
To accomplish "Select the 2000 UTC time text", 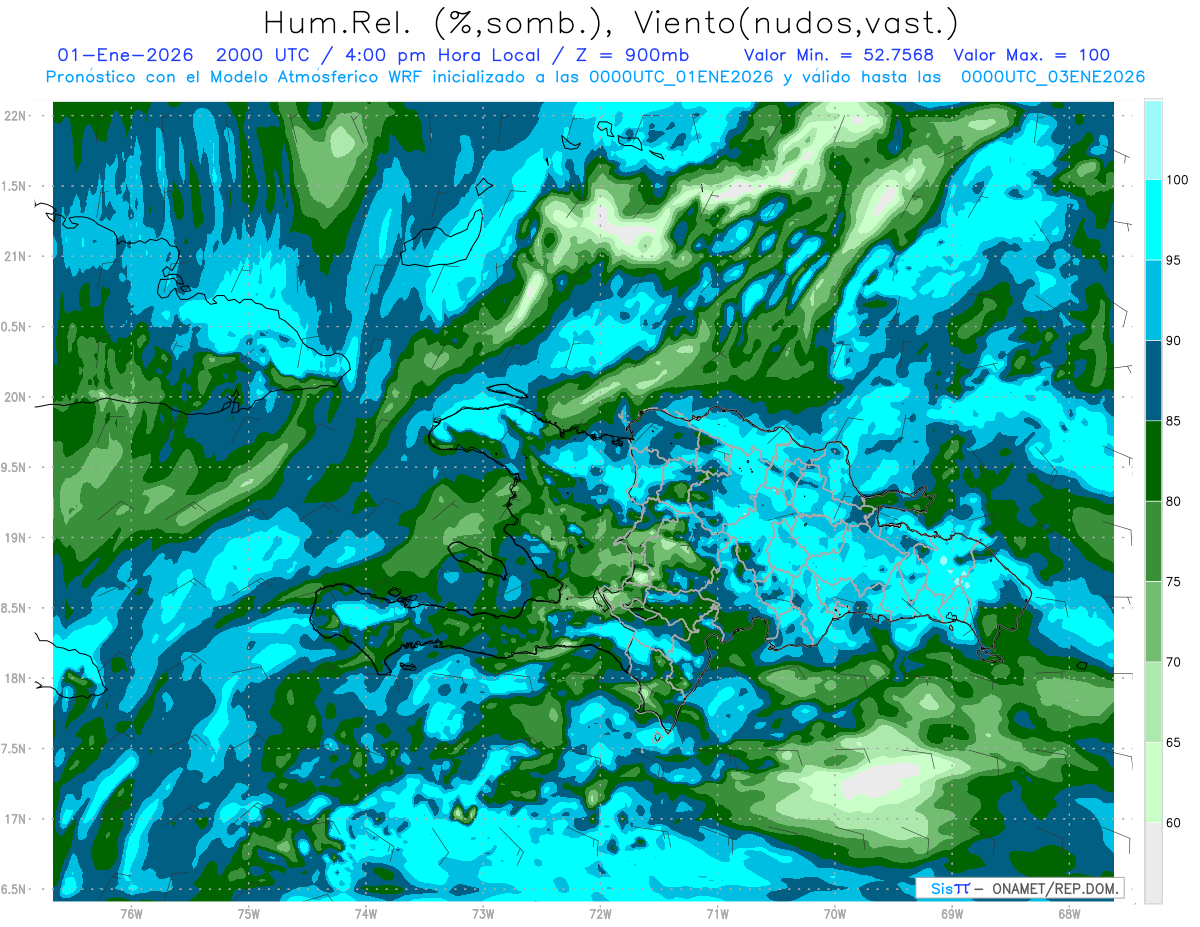I will [263, 55].
